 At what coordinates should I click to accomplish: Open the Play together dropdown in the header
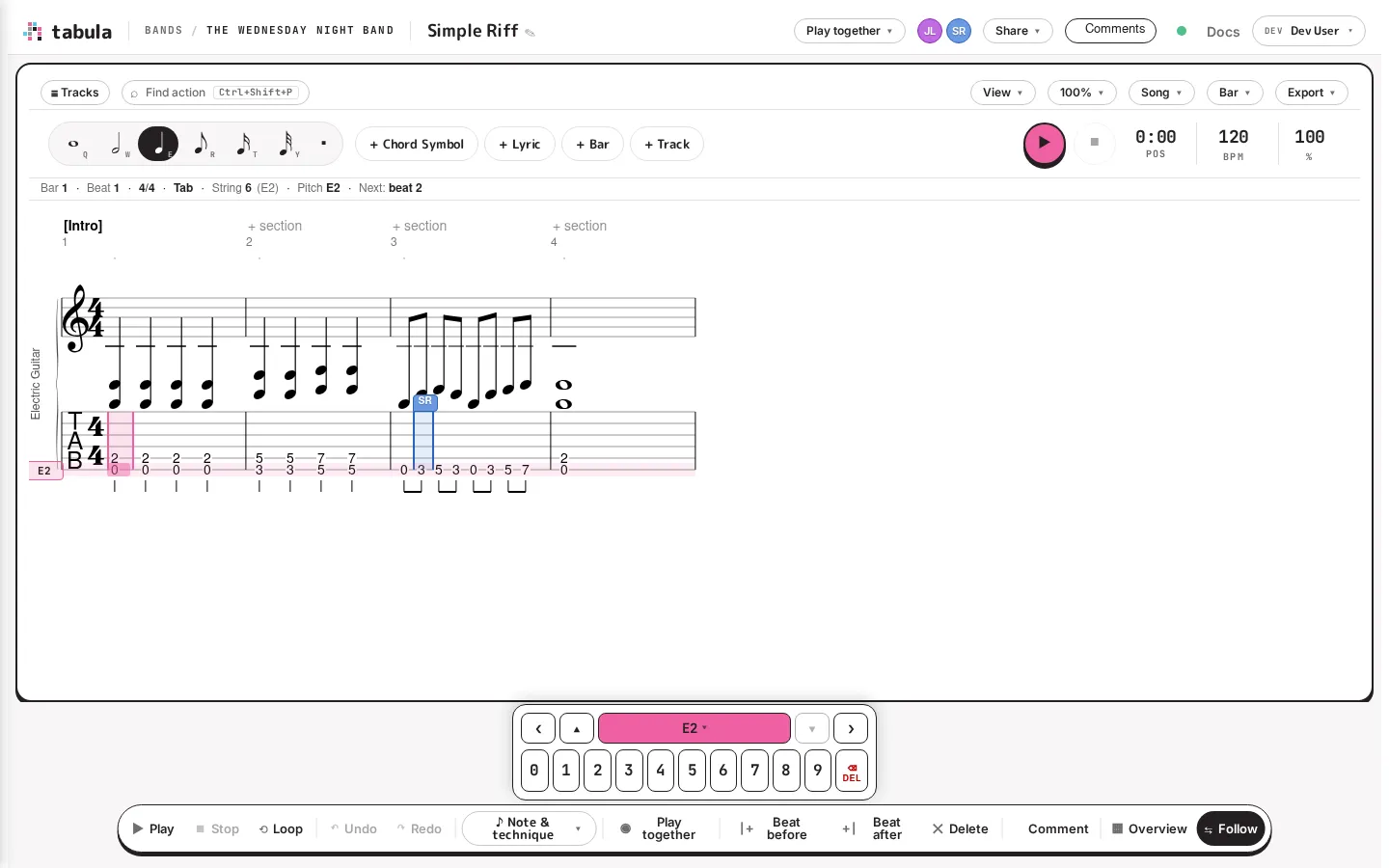(850, 31)
